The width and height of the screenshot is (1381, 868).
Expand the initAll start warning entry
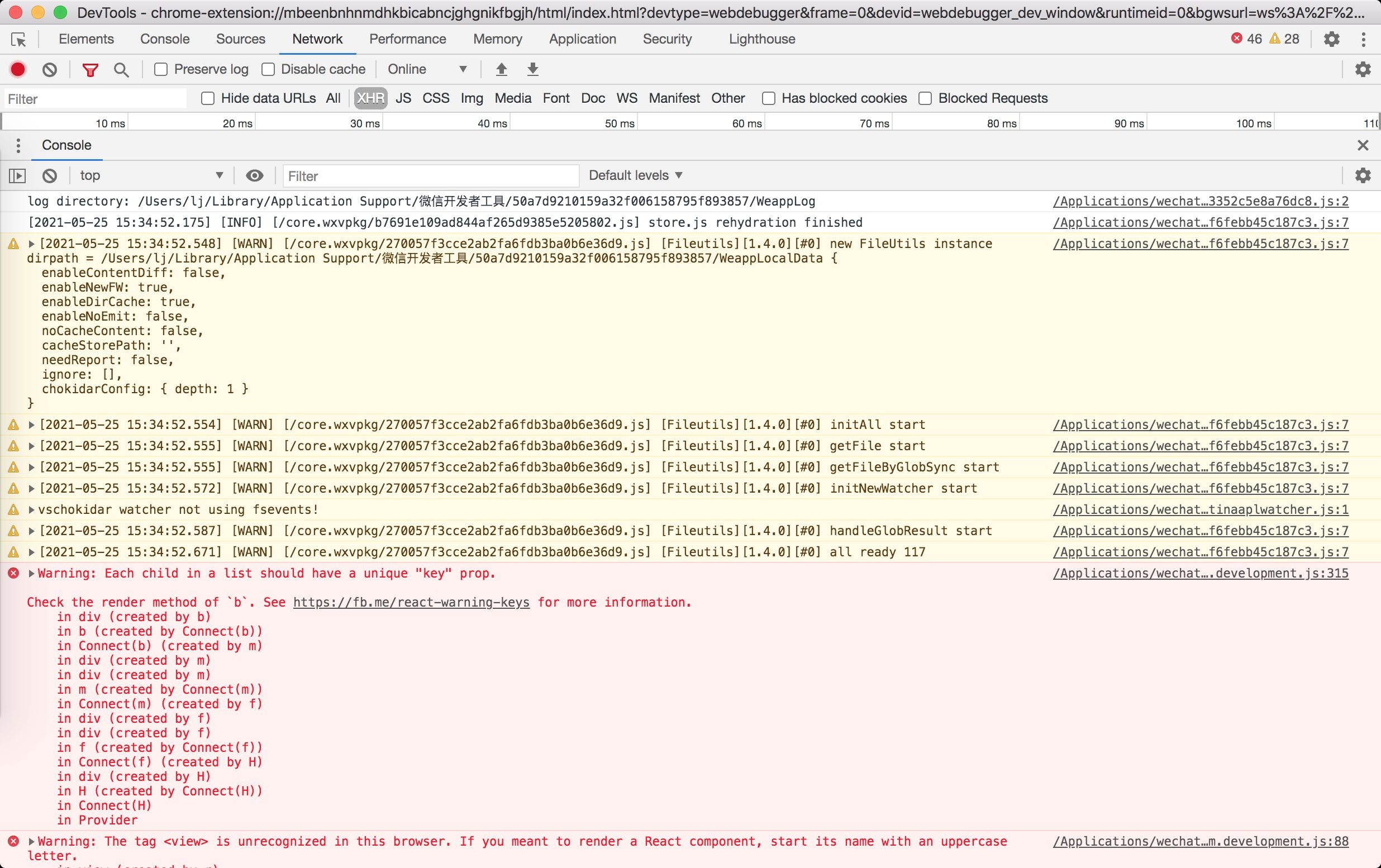(31, 425)
